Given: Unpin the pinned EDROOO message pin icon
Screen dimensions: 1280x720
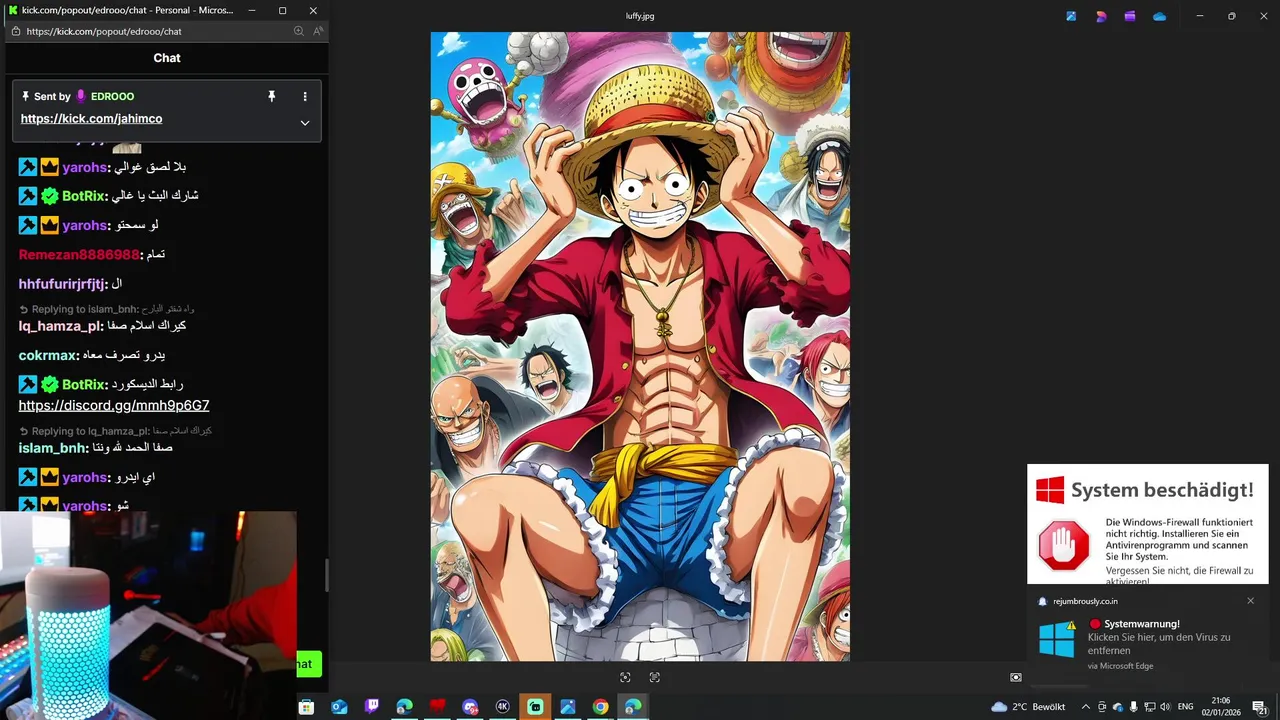Looking at the screenshot, I should click(x=271, y=96).
